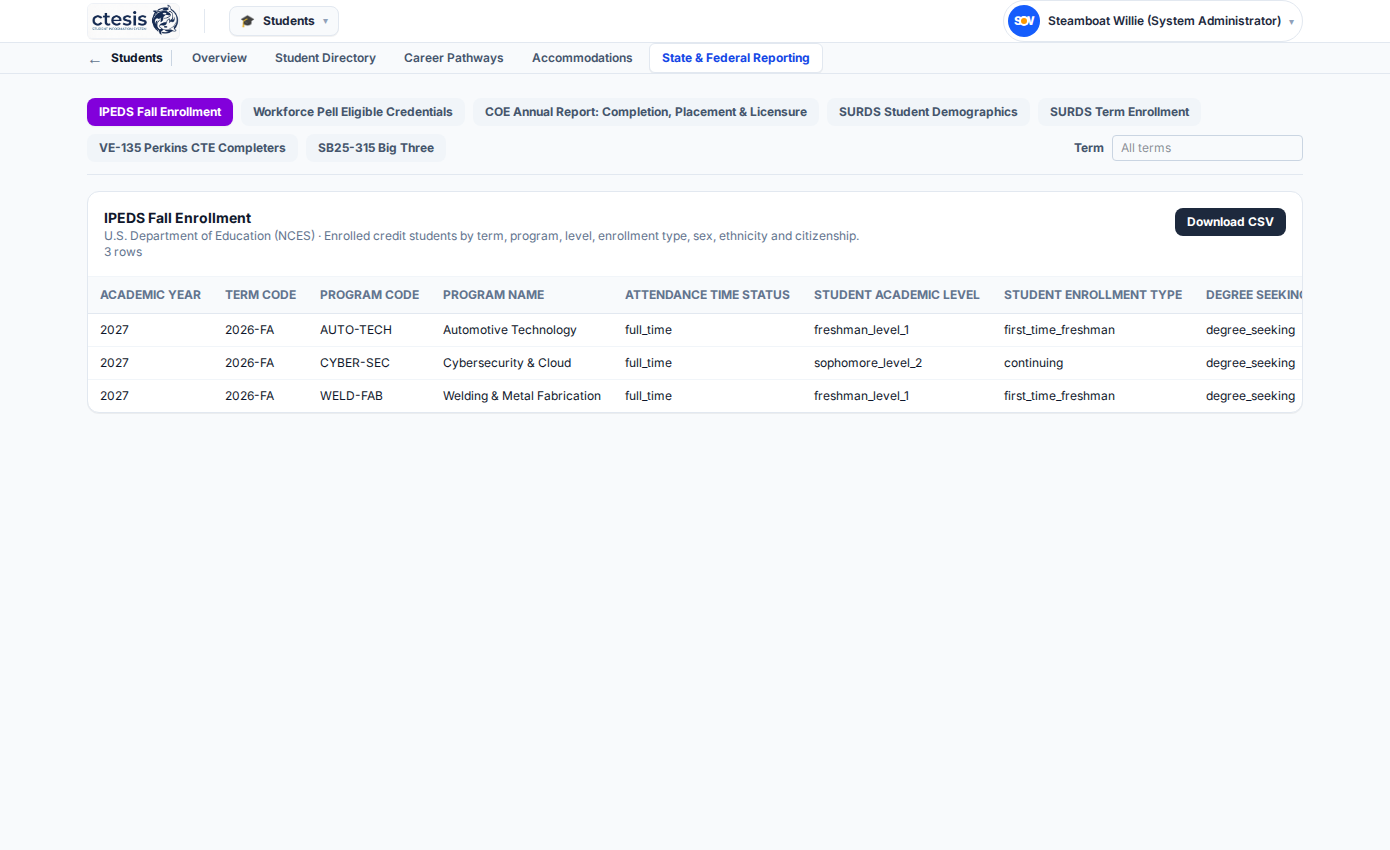This screenshot has height=850, width=1390.
Task: Click the ctesis logo
Action: pos(135,20)
